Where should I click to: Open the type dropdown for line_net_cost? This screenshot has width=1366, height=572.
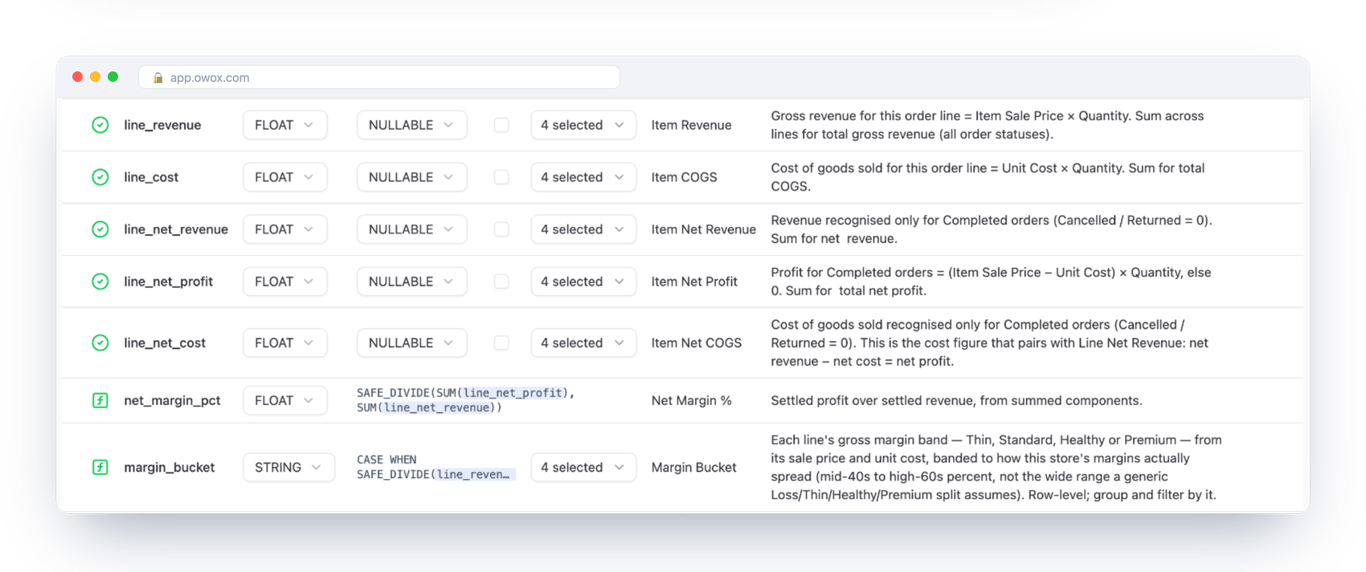click(x=285, y=342)
